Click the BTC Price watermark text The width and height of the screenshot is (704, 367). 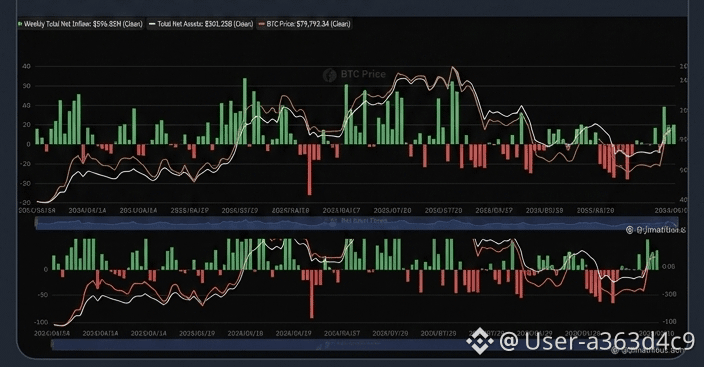point(363,75)
